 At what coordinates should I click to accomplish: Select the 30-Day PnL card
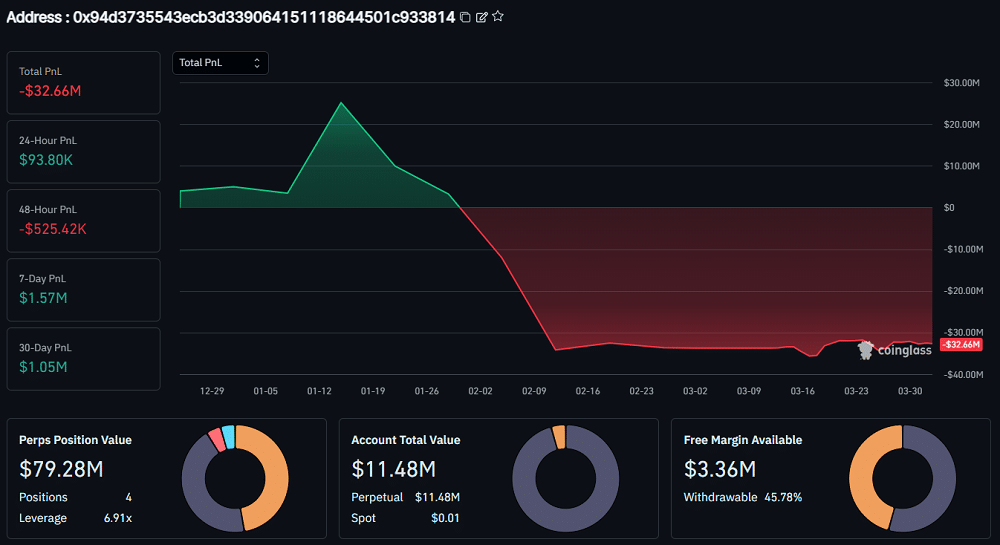point(83,358)
